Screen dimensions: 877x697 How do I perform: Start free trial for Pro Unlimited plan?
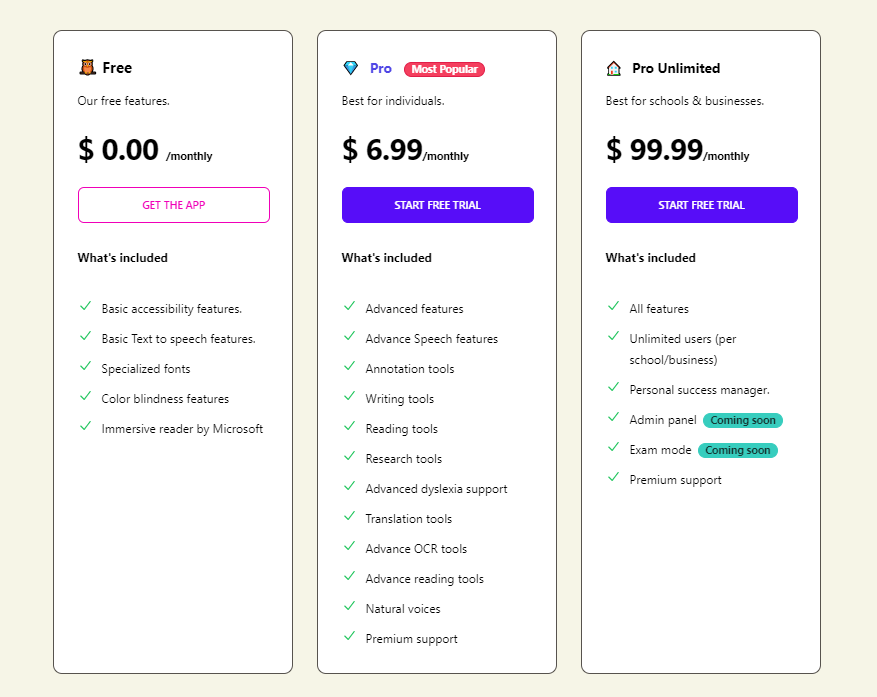click(701, 205)
